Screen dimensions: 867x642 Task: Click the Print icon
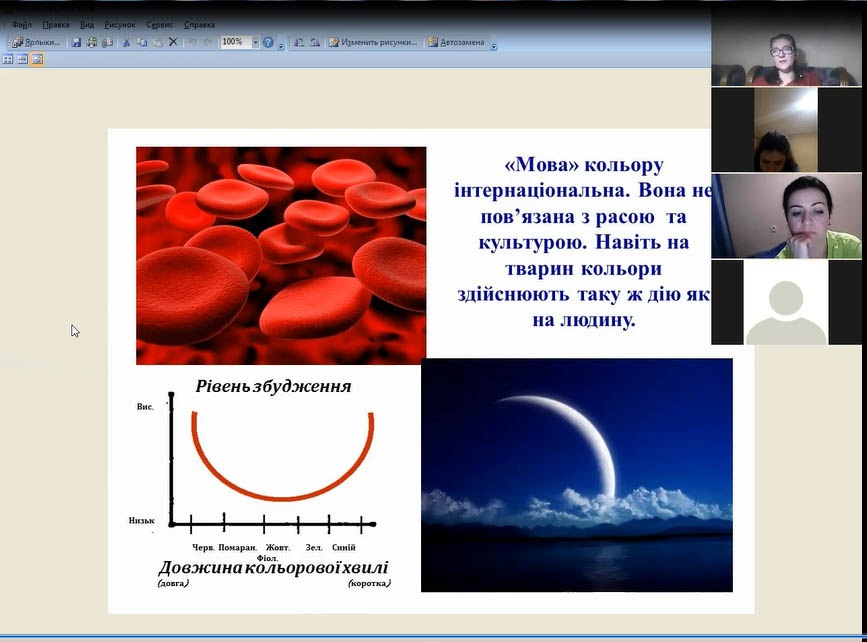pyautogui.click(x=92, y=42)
